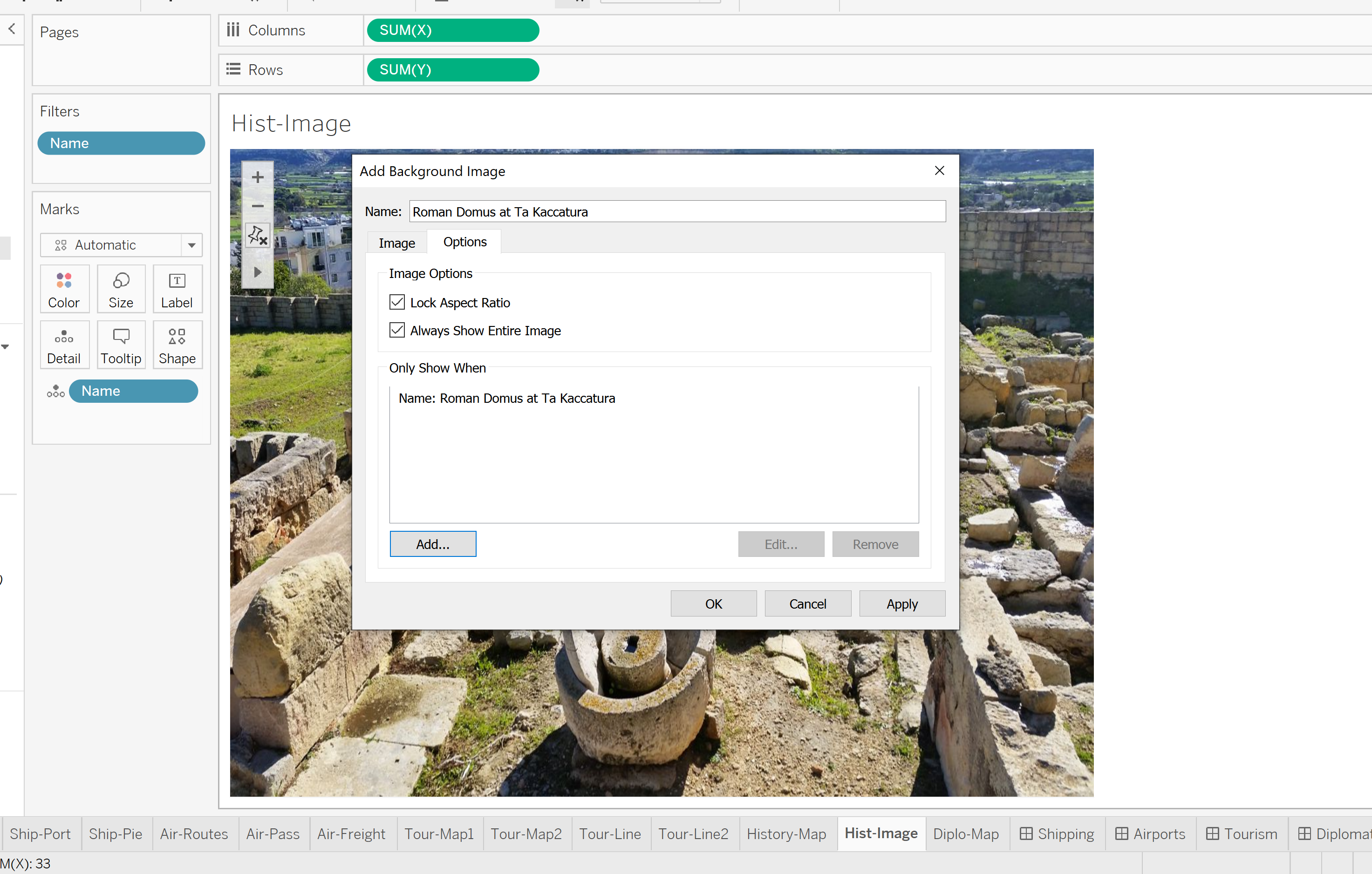This screenshot has height=874, width=1372.
Task: Collapse the left side pane arrow
Action: tap(11, 30)
